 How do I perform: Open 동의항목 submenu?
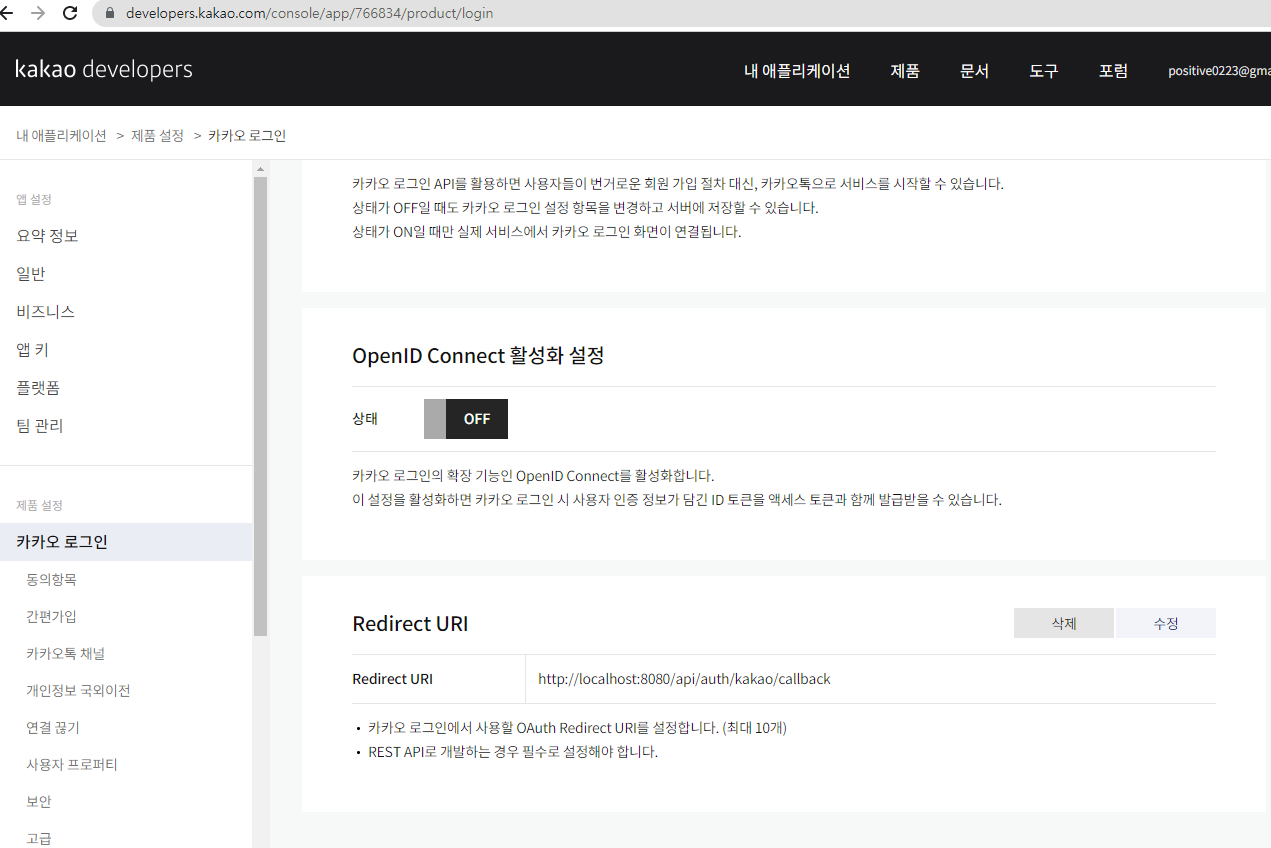52,579
